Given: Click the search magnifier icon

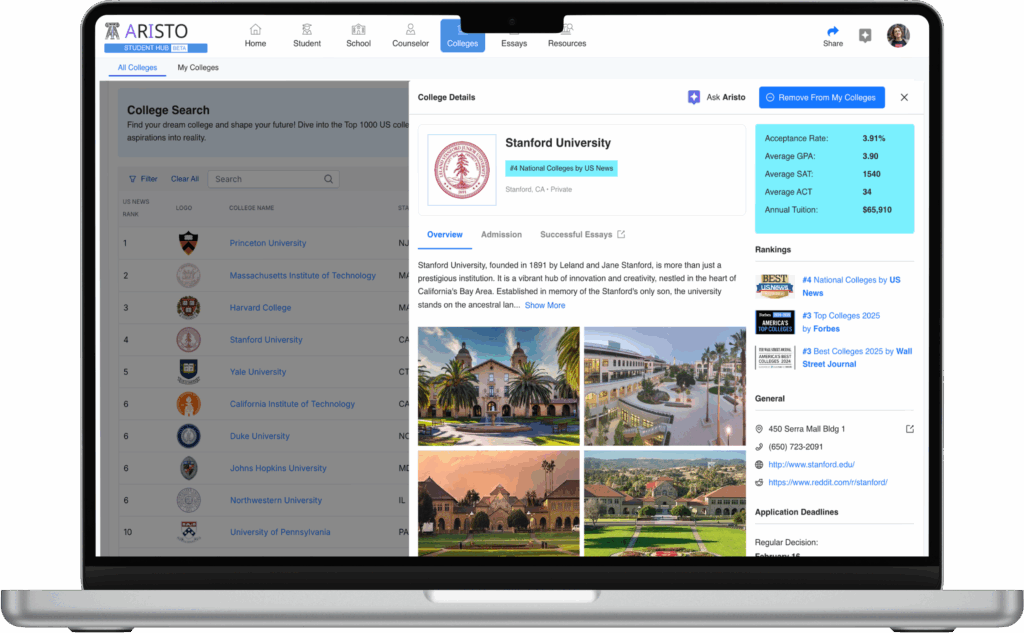Looking at the screenshot, I should 328,179.
